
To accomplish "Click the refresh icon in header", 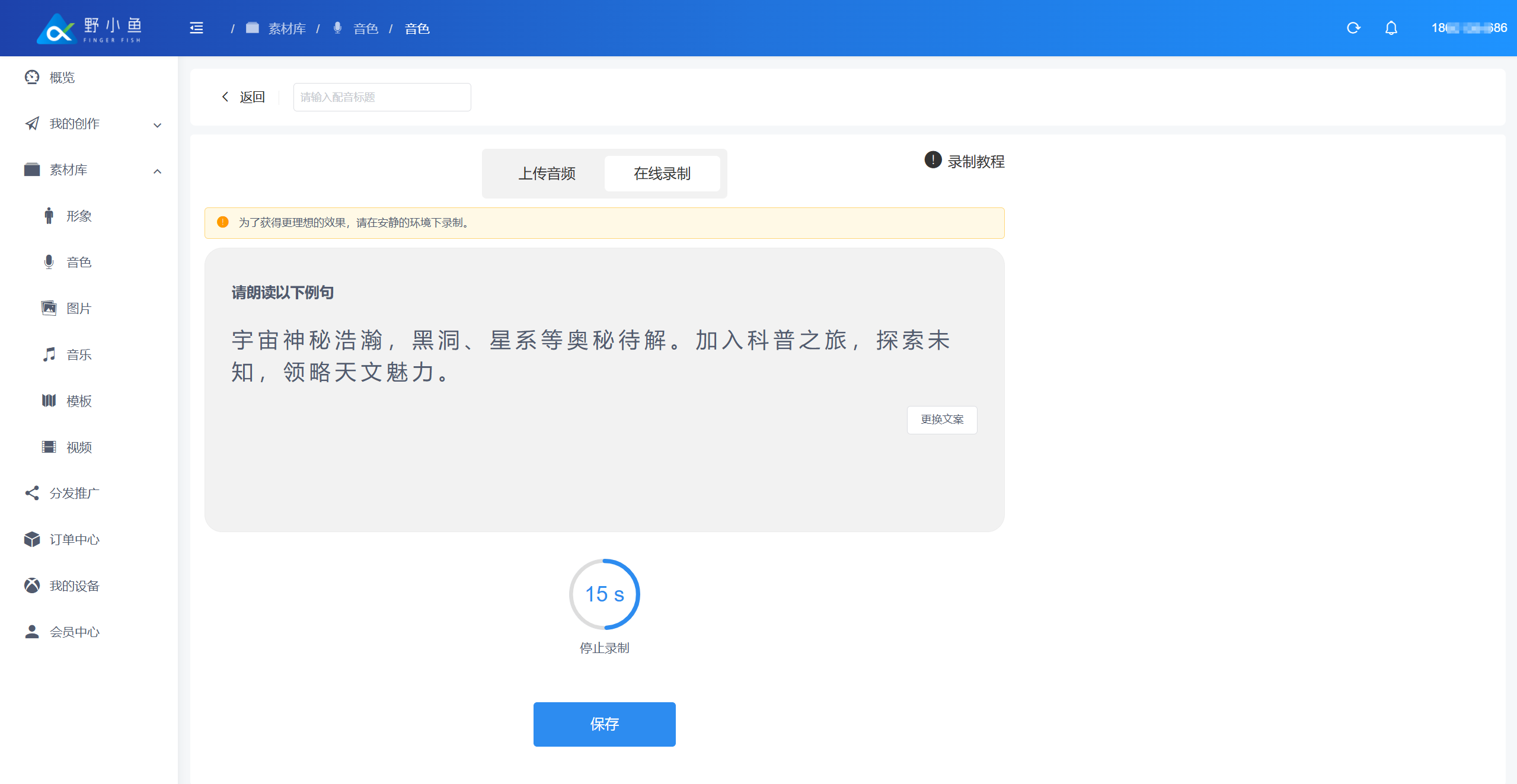I will click(1353, 28).
